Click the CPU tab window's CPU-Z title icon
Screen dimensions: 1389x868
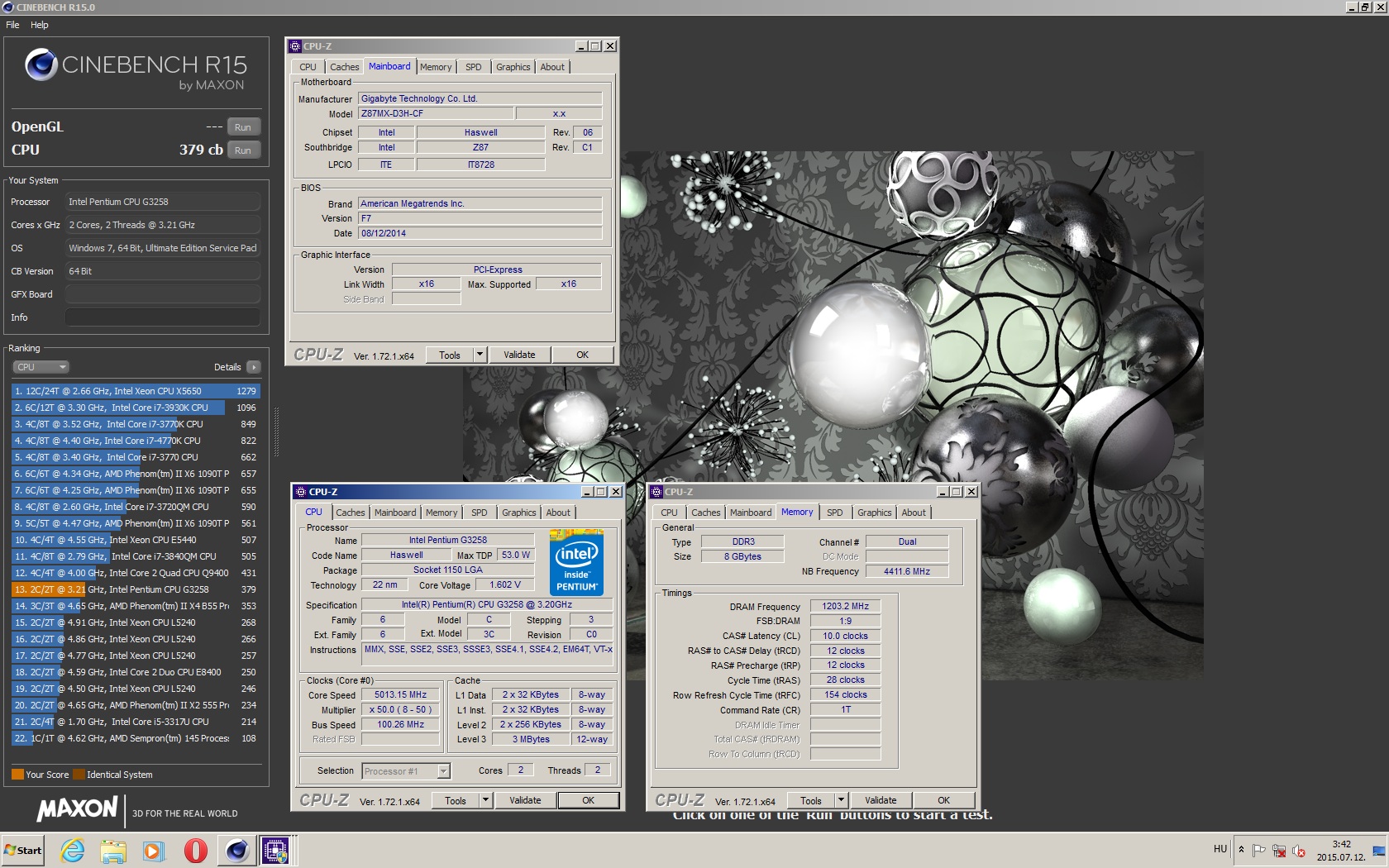pyautogui.click(x=301, y=492)
